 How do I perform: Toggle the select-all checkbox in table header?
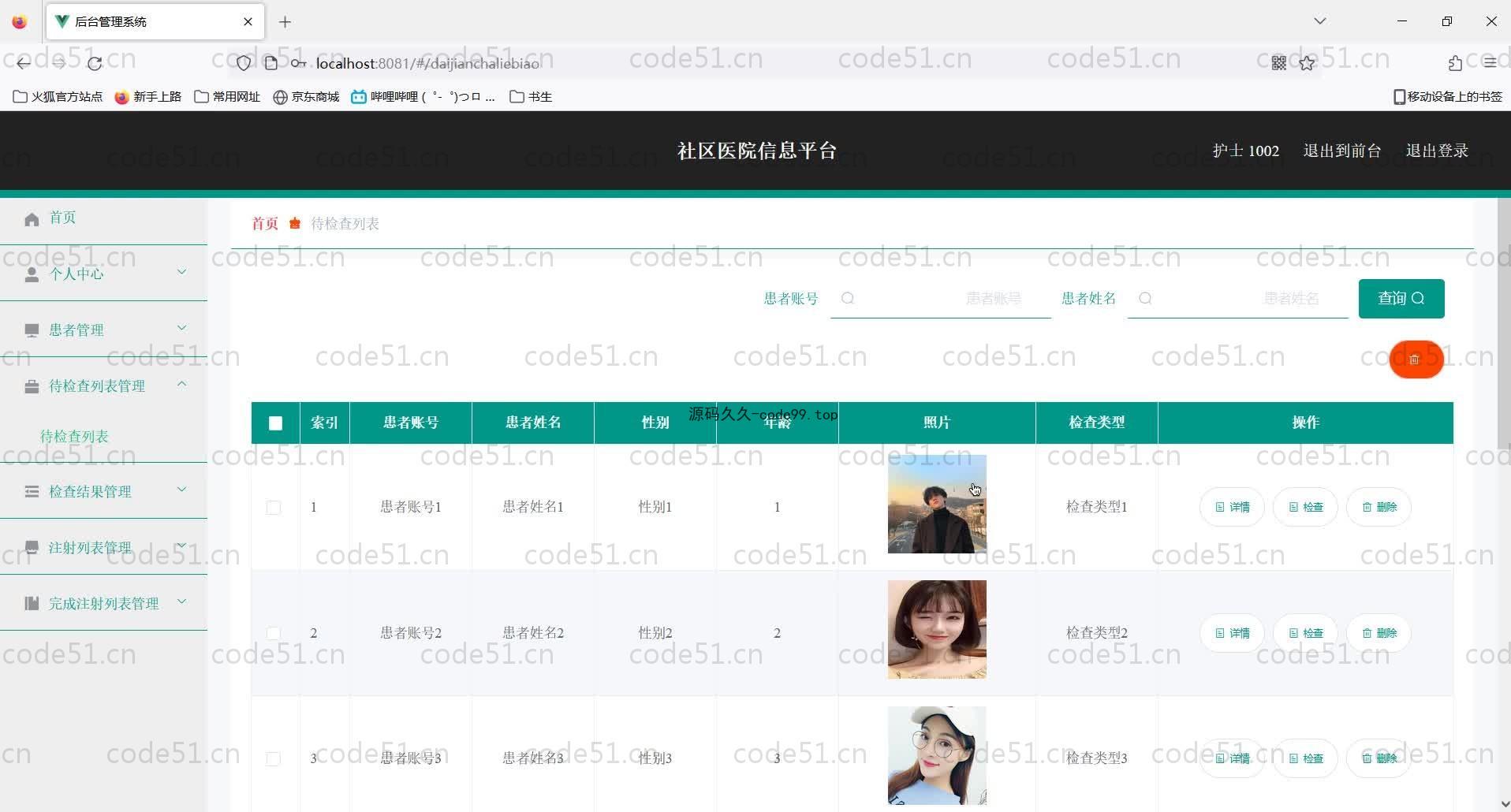pos(275,423)
